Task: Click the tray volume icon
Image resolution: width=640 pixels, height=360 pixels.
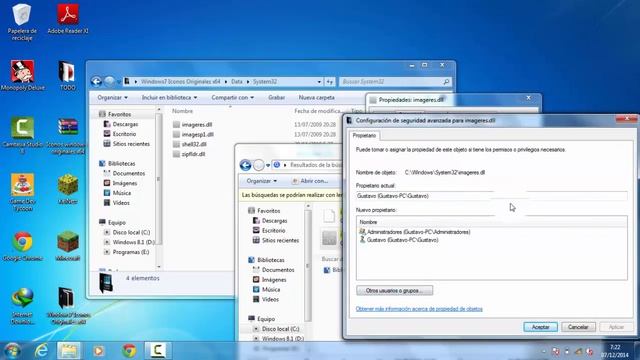Action: pyautogui.click(x=590, y=351)
